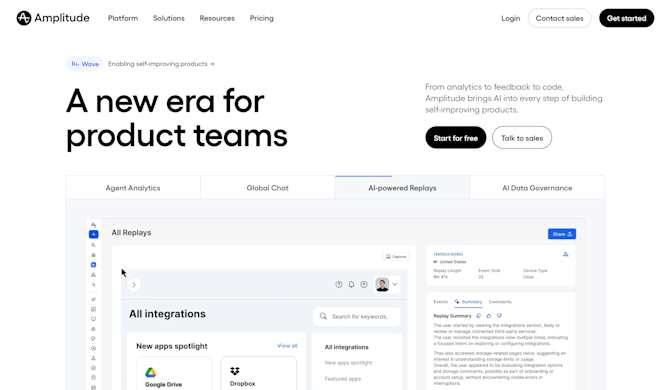
Task: Open the sidebar lightbulb icon
Action: coord(93,339)
